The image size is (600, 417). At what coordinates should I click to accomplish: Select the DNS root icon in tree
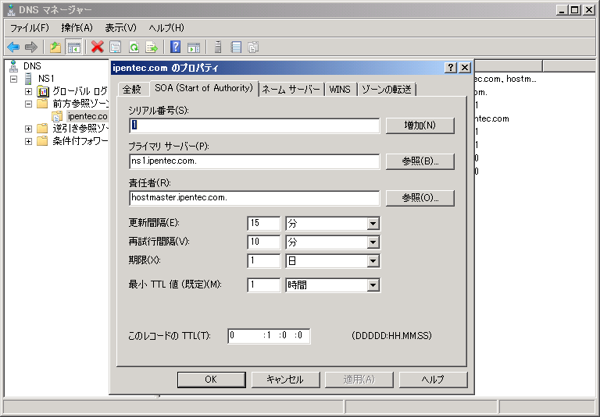(14, 66)
